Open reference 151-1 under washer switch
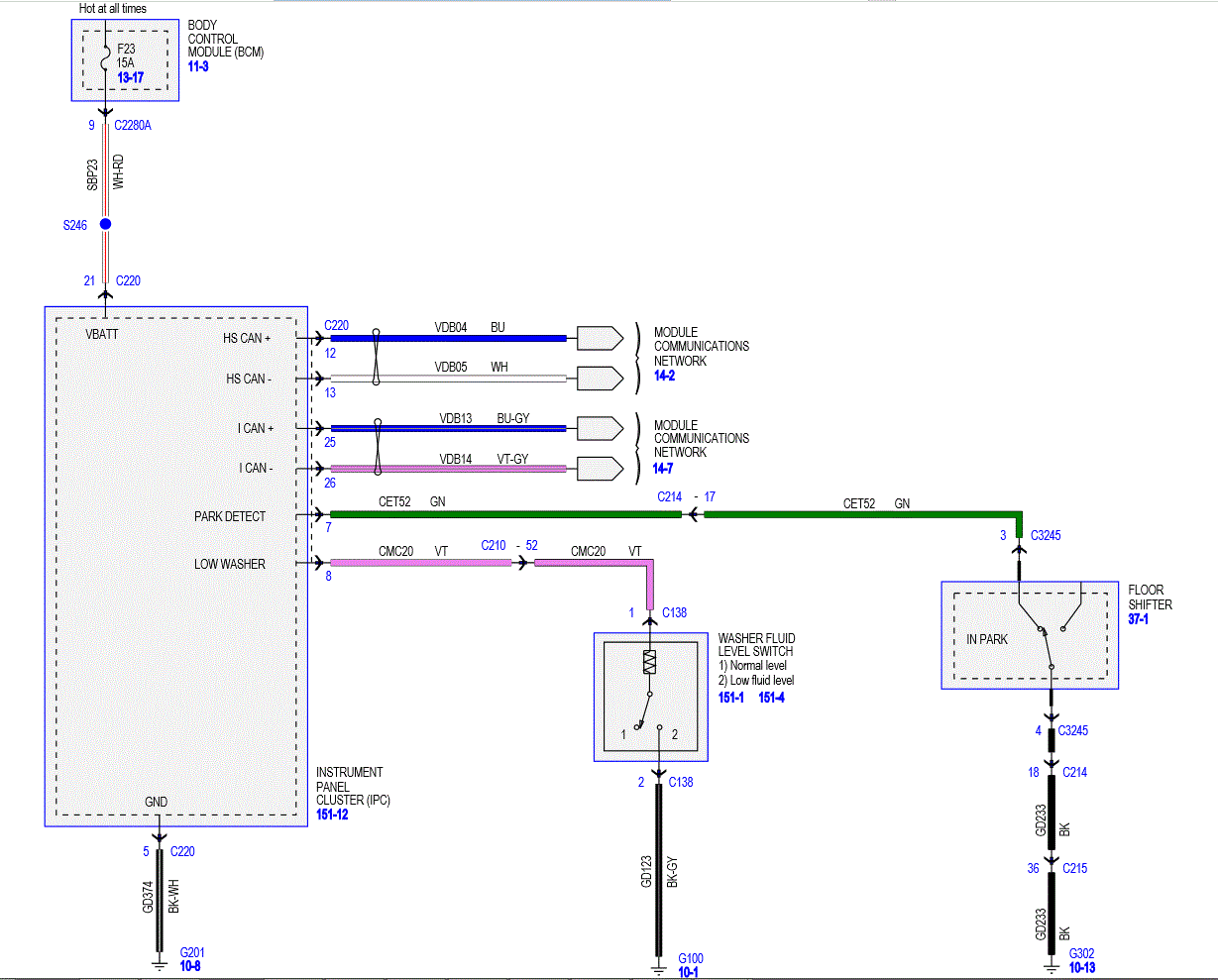Image resolution: width=1218 pixels, height=980 pixels. coord(731,698)
